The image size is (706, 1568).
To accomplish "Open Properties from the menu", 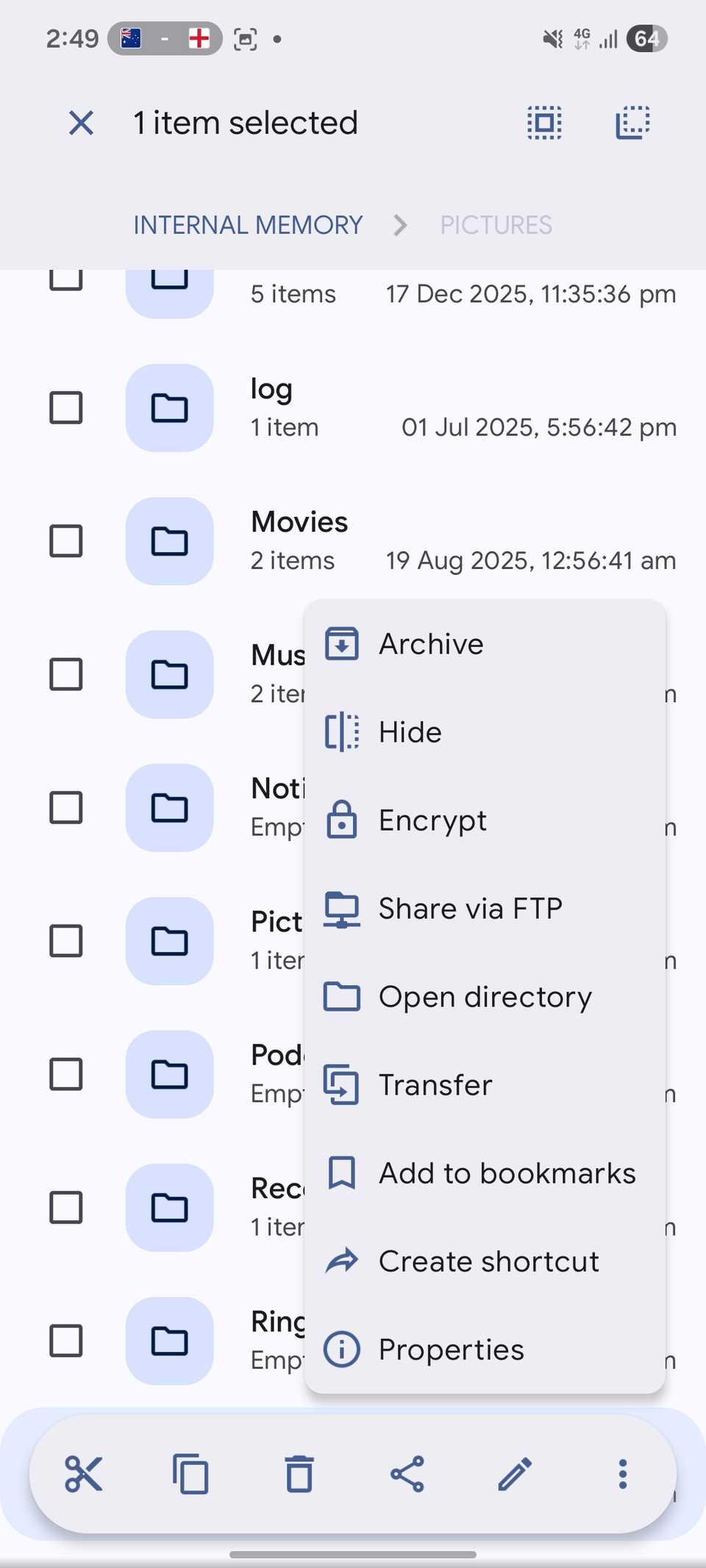I will (451, 1350).
